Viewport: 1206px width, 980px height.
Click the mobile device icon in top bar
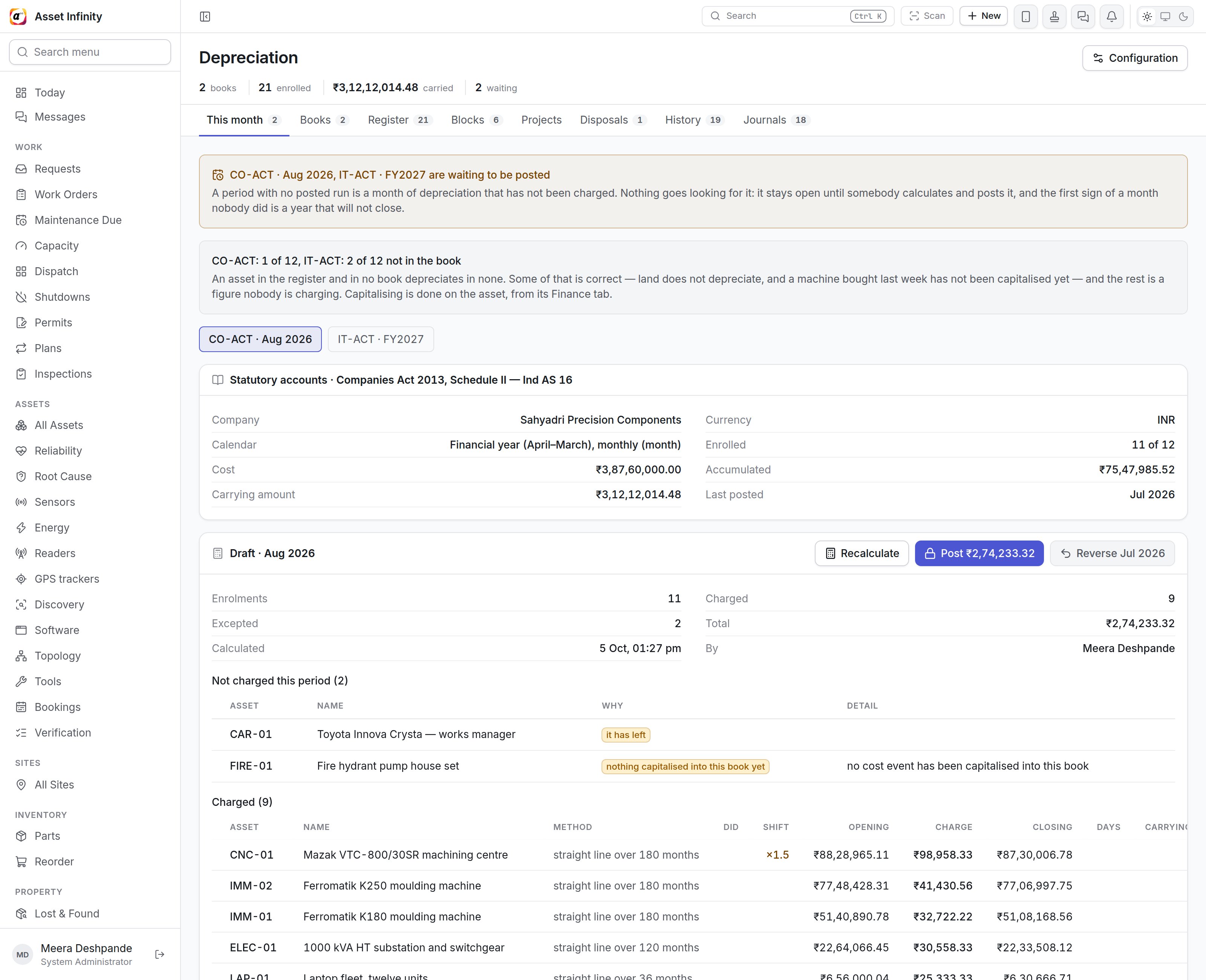tap(1025, 16)
